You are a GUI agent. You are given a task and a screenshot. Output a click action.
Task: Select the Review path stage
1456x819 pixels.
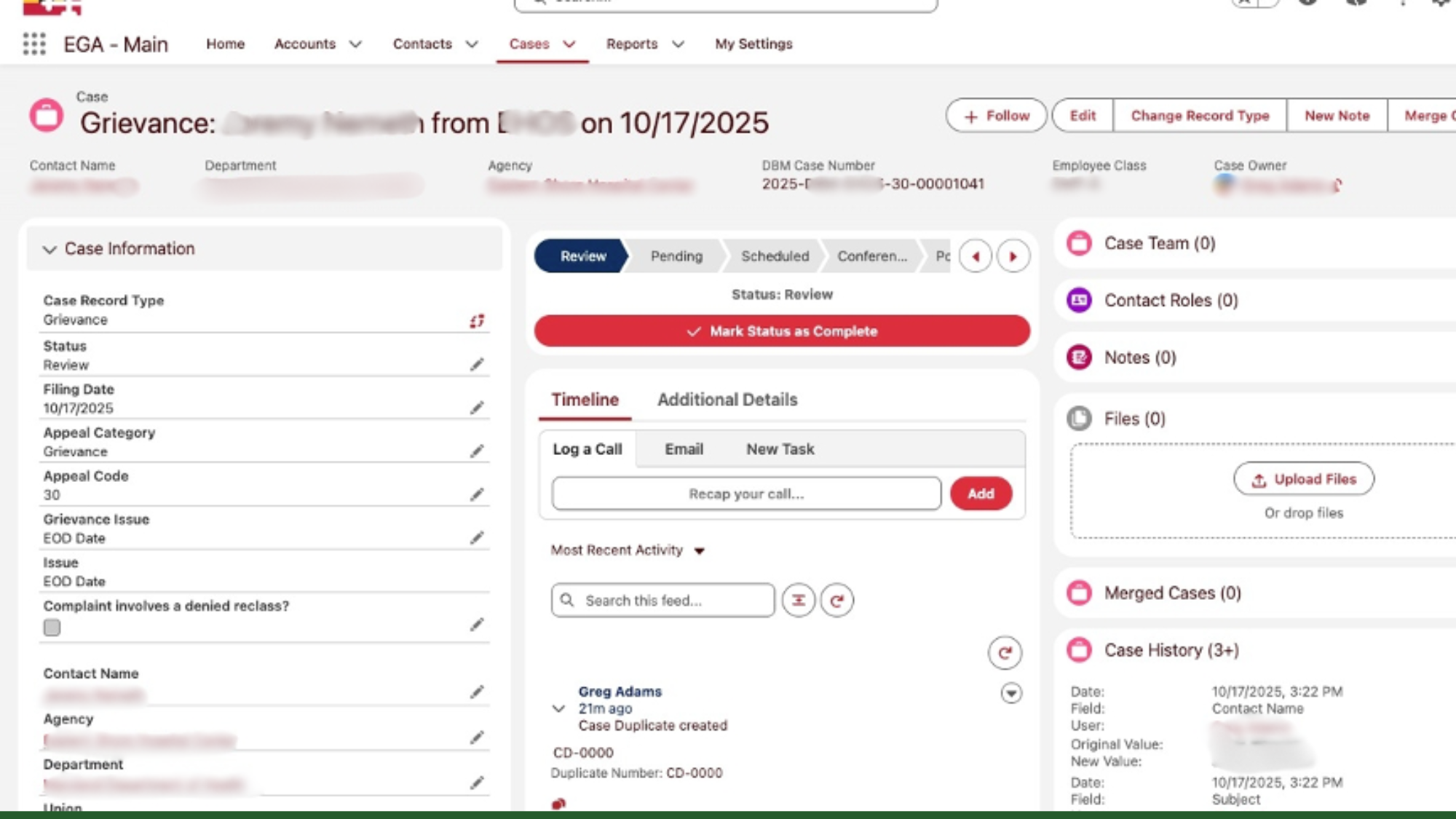point(582,256)
